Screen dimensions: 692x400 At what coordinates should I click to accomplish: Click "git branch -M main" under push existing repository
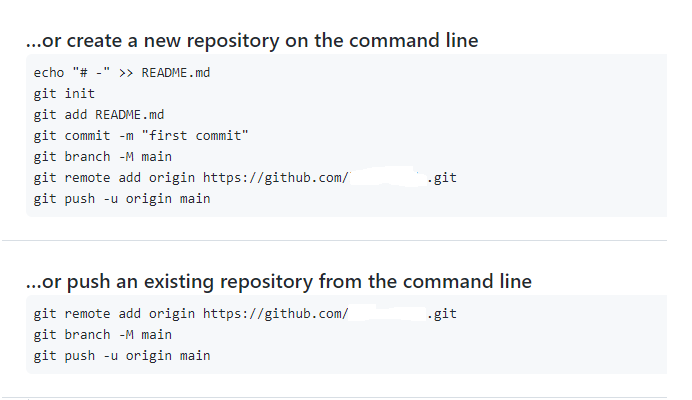[x=102, y=334]
